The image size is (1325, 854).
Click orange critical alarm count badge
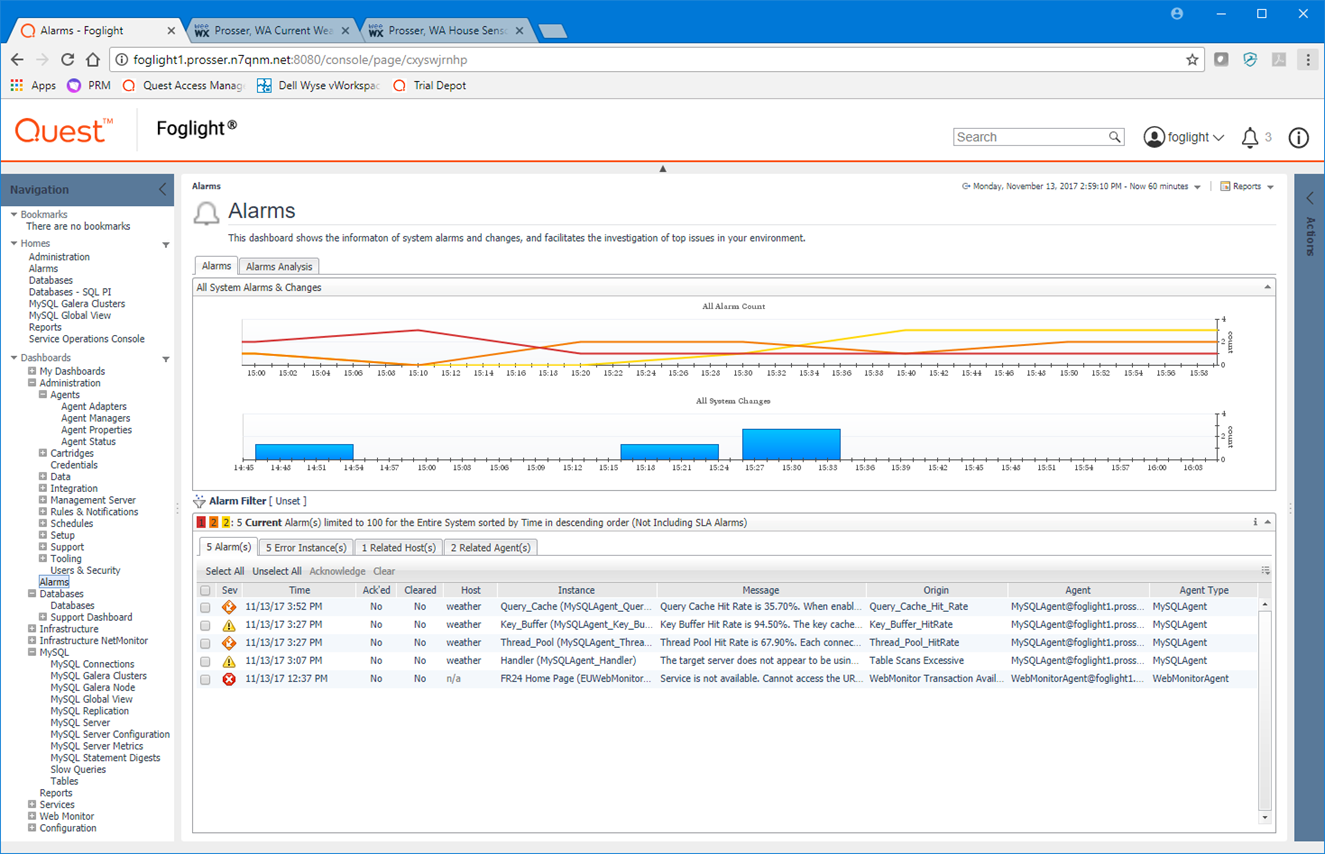click(x=213, y=522)
